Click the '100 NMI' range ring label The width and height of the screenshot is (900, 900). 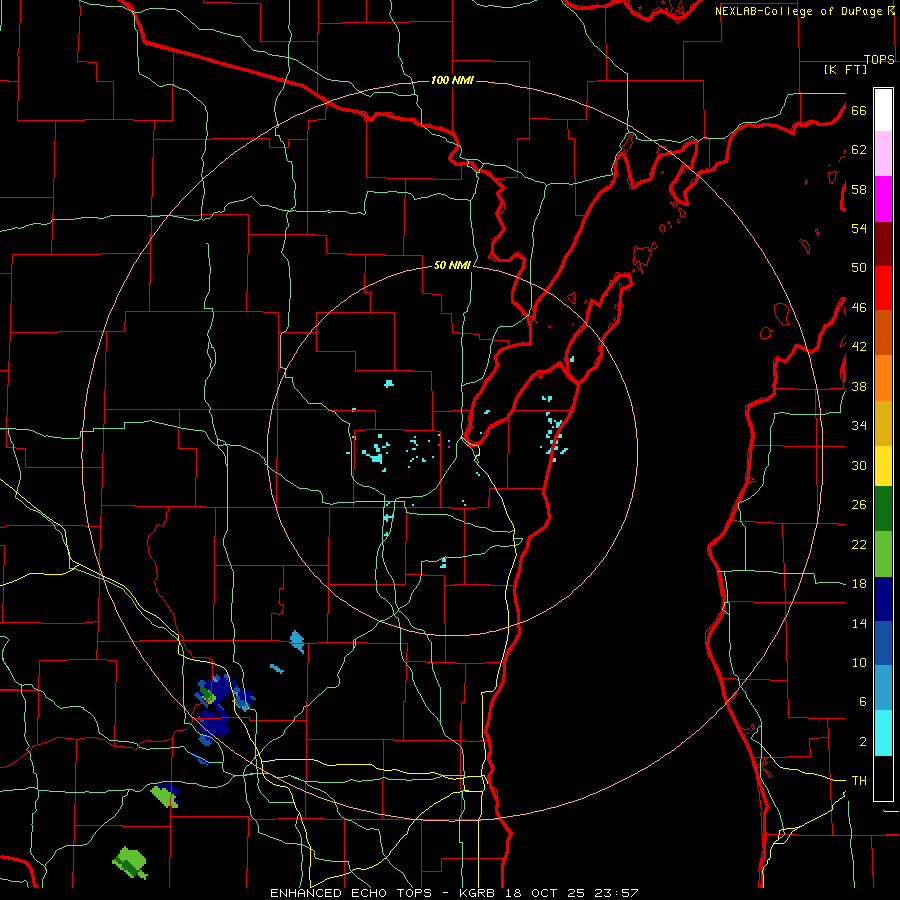coord(452,80)
